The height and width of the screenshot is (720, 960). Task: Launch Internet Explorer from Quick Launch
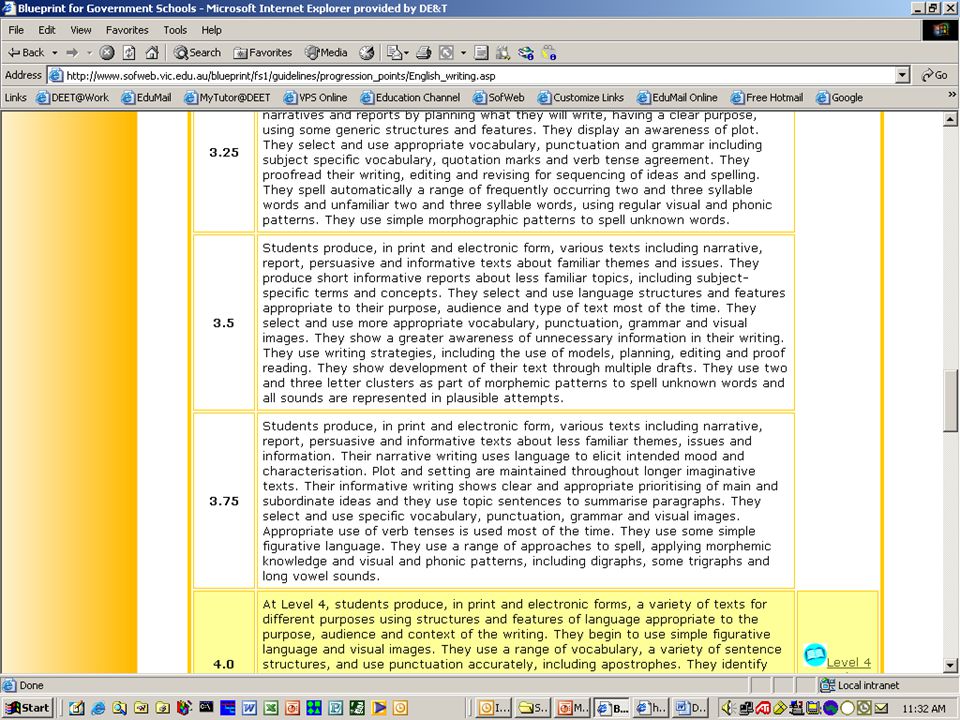(x=98, y=708)
